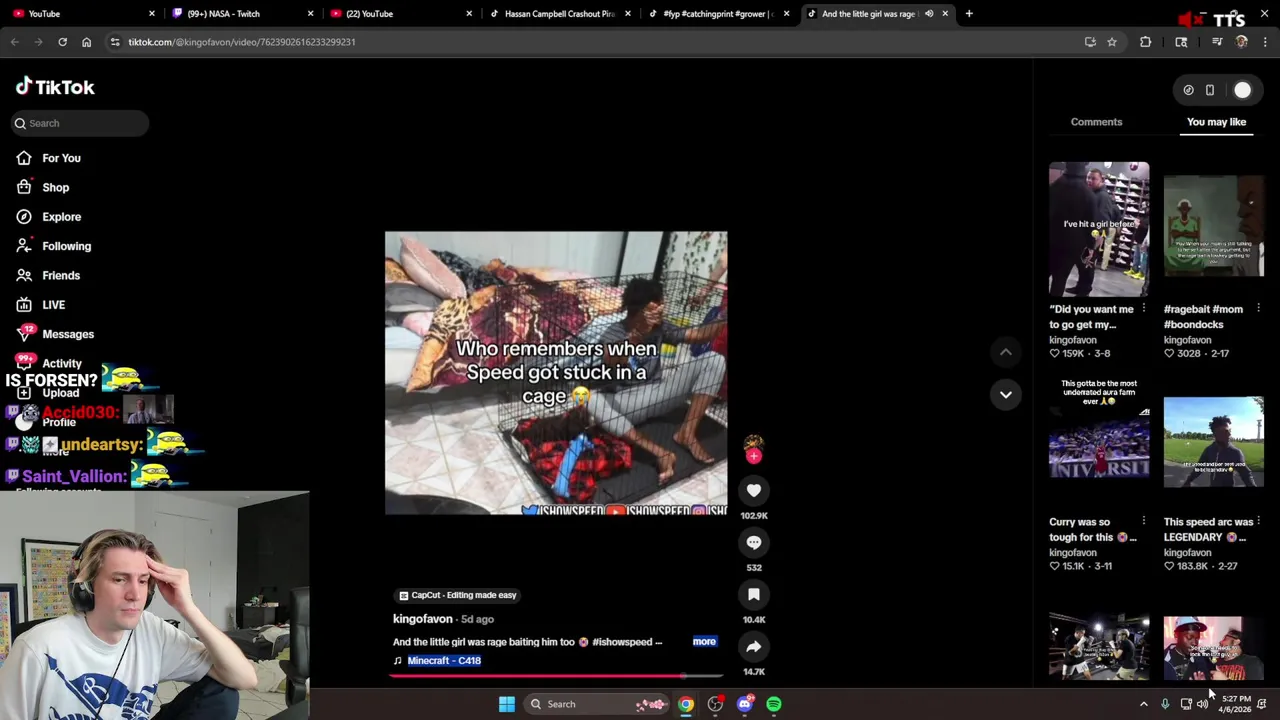Screen dimensions: 1280x720
Task: Open options for "Did you want me" video
Action: pyautogui.click(x=1144, y=309)
